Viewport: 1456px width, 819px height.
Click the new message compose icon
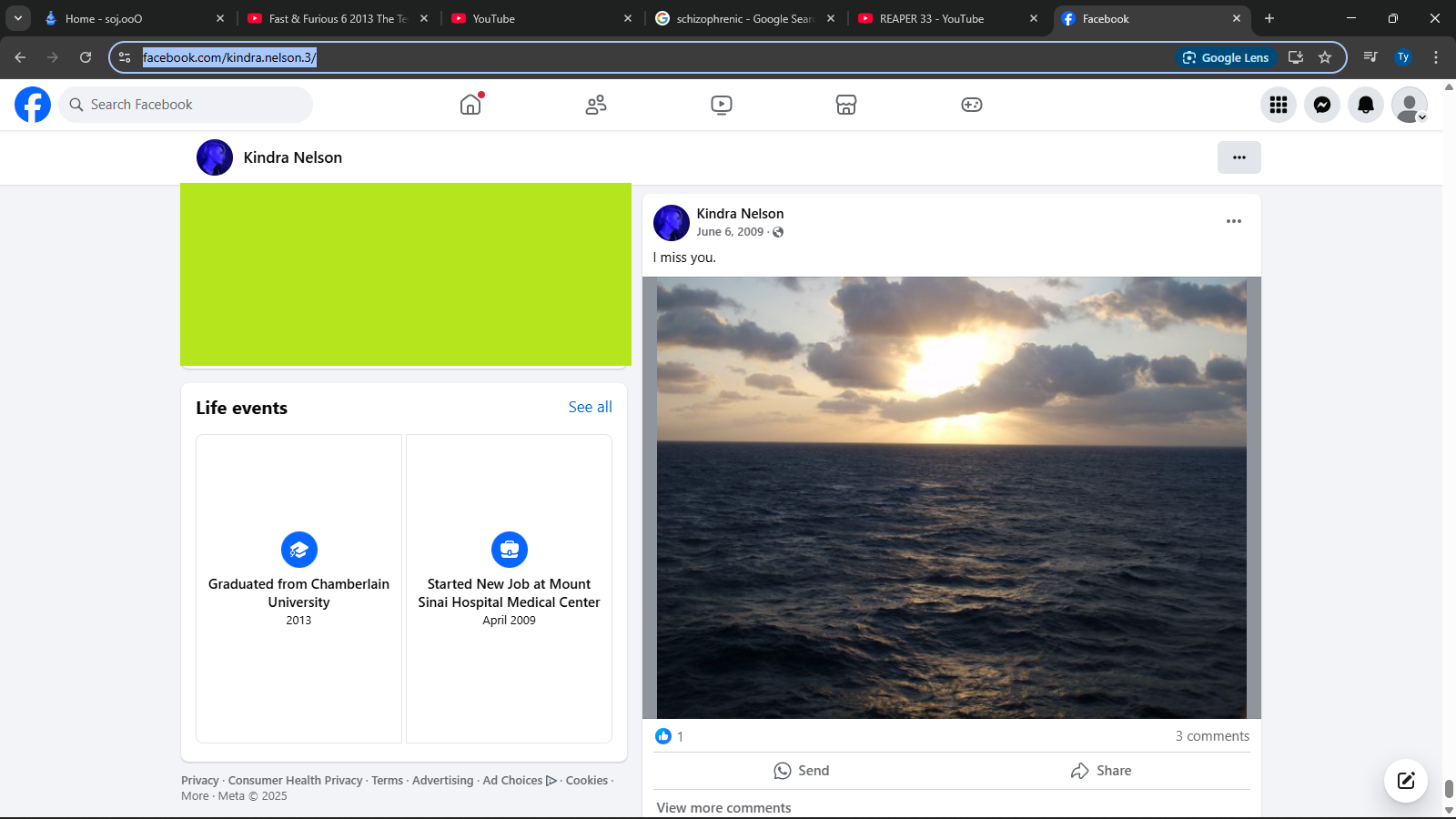pyautogui.click(x=1406, y=780)
